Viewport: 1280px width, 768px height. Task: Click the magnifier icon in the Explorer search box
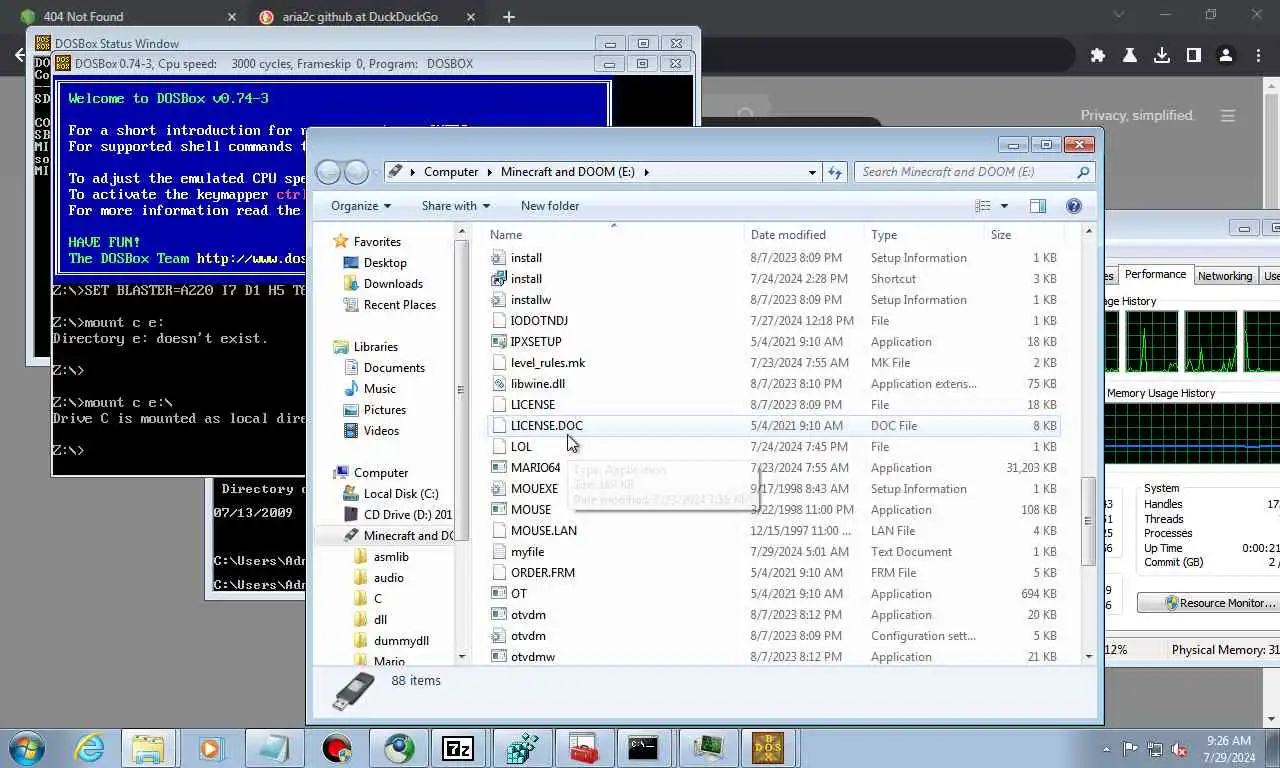tap(1082, 172)
